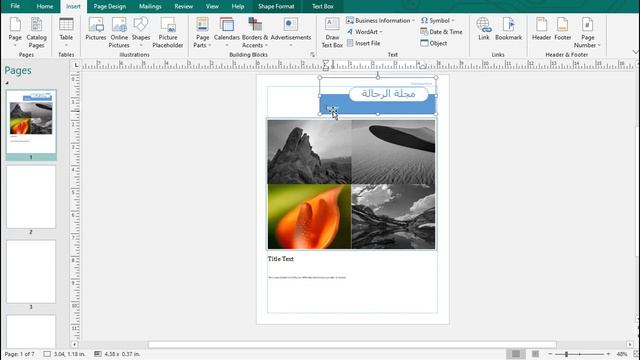Image resolution: width=640 pixels, height=360 pixels.
Task: Open Calendars building blocks
Action: point(227,32)
